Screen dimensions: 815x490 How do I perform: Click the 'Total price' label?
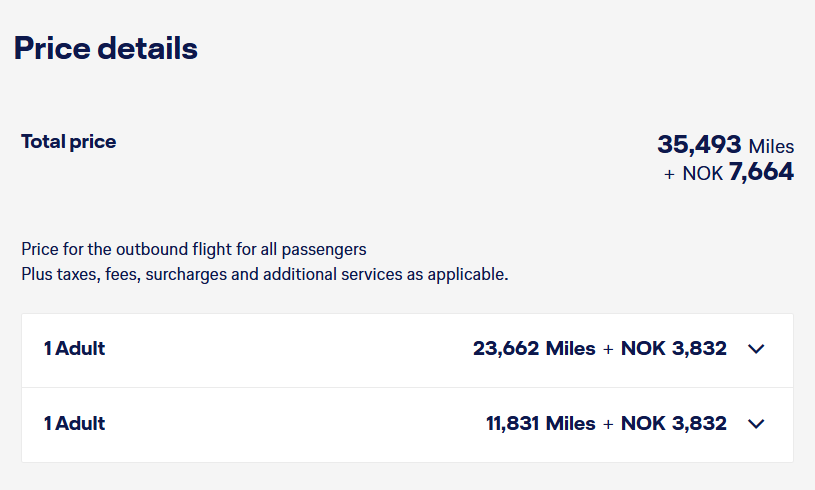tap(68, 142)
